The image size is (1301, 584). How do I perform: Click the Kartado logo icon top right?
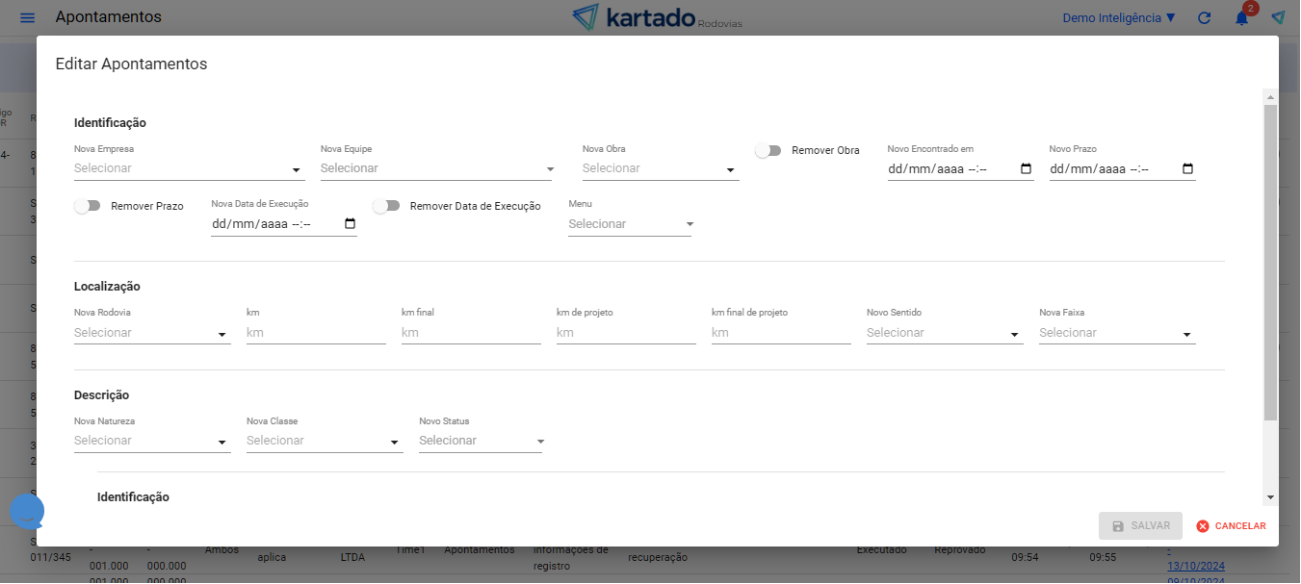1278,18
